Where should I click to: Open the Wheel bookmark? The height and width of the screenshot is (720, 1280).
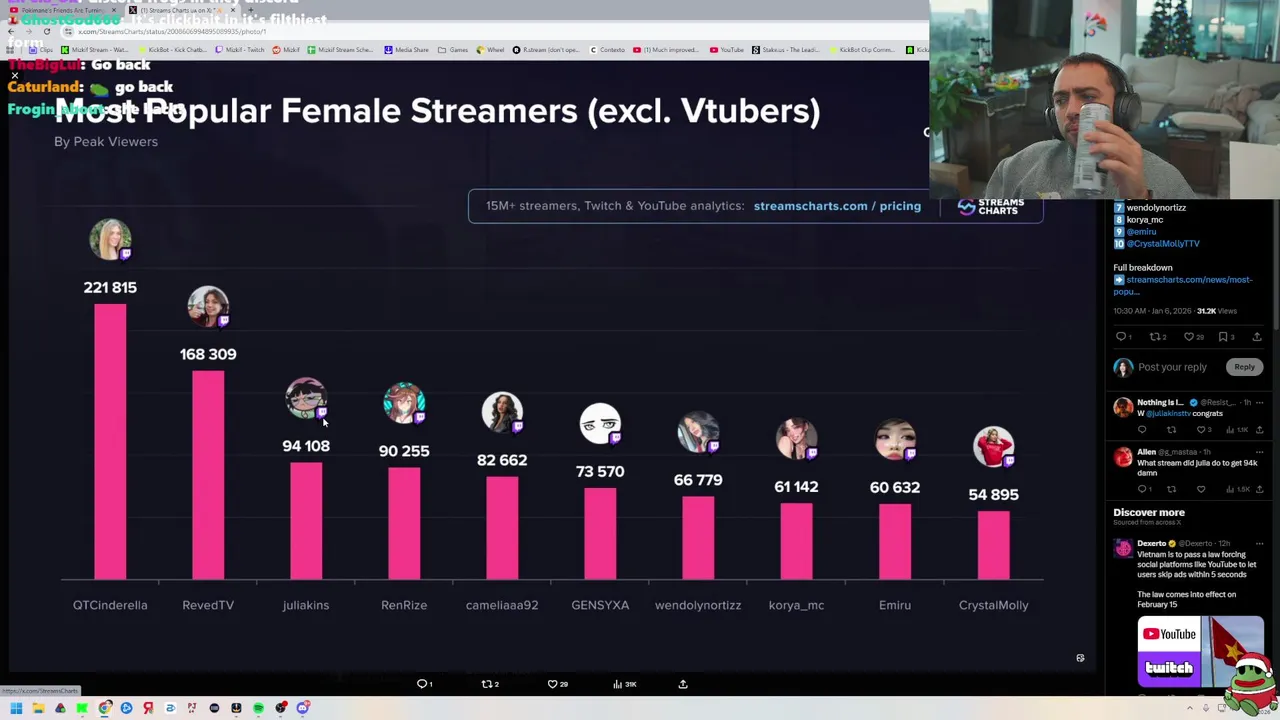[491, 50]
